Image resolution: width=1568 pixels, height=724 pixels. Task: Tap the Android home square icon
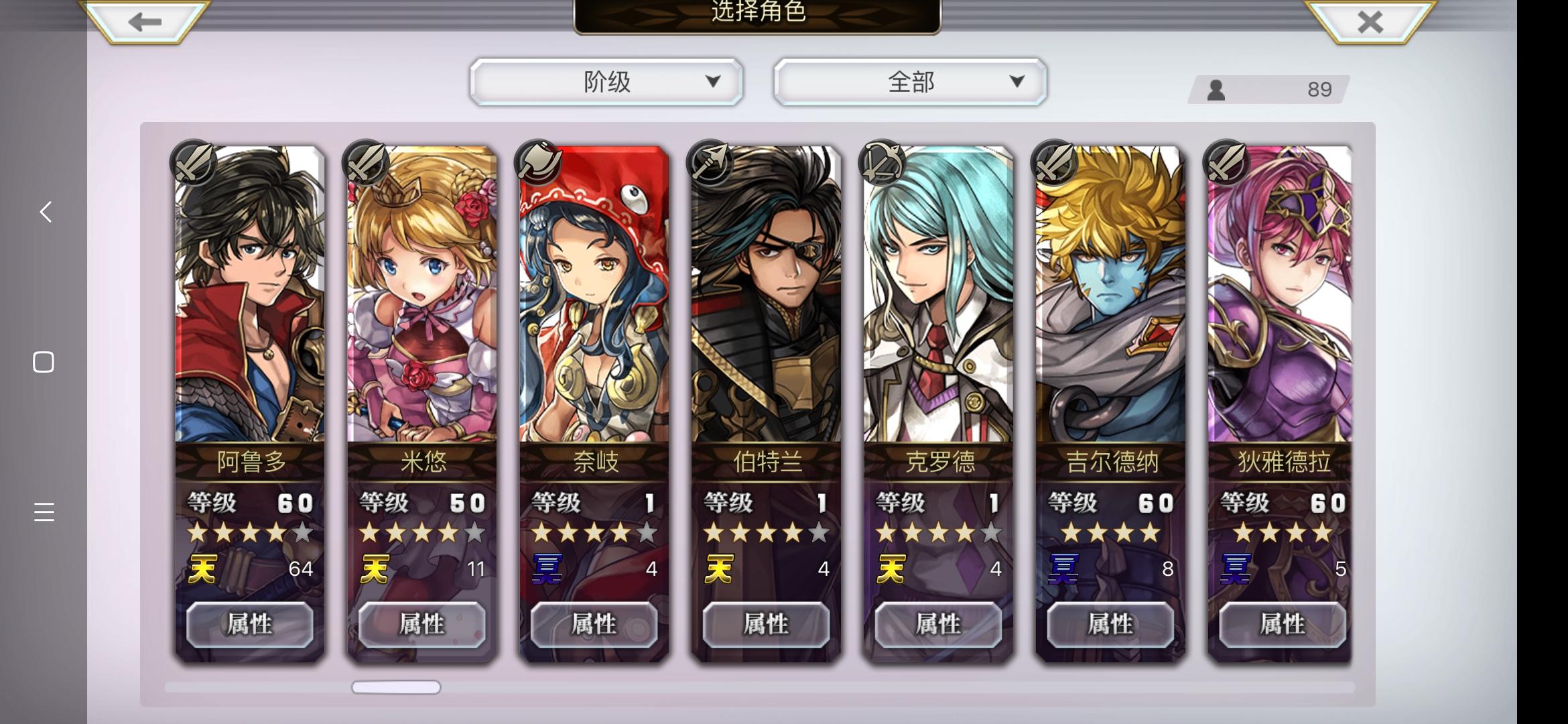(44, 362)
